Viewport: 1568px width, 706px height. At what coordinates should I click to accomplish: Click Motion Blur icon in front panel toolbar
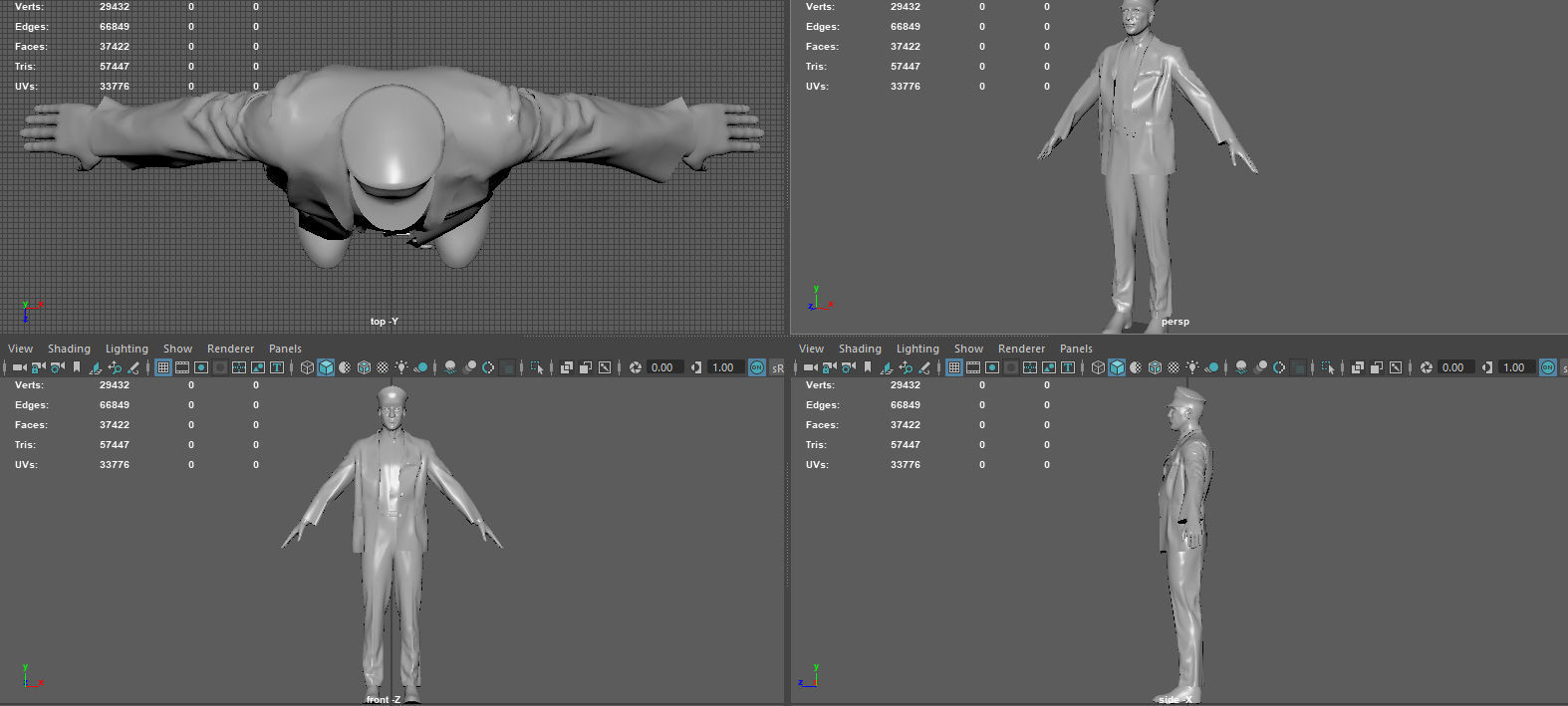pos(469,367)
